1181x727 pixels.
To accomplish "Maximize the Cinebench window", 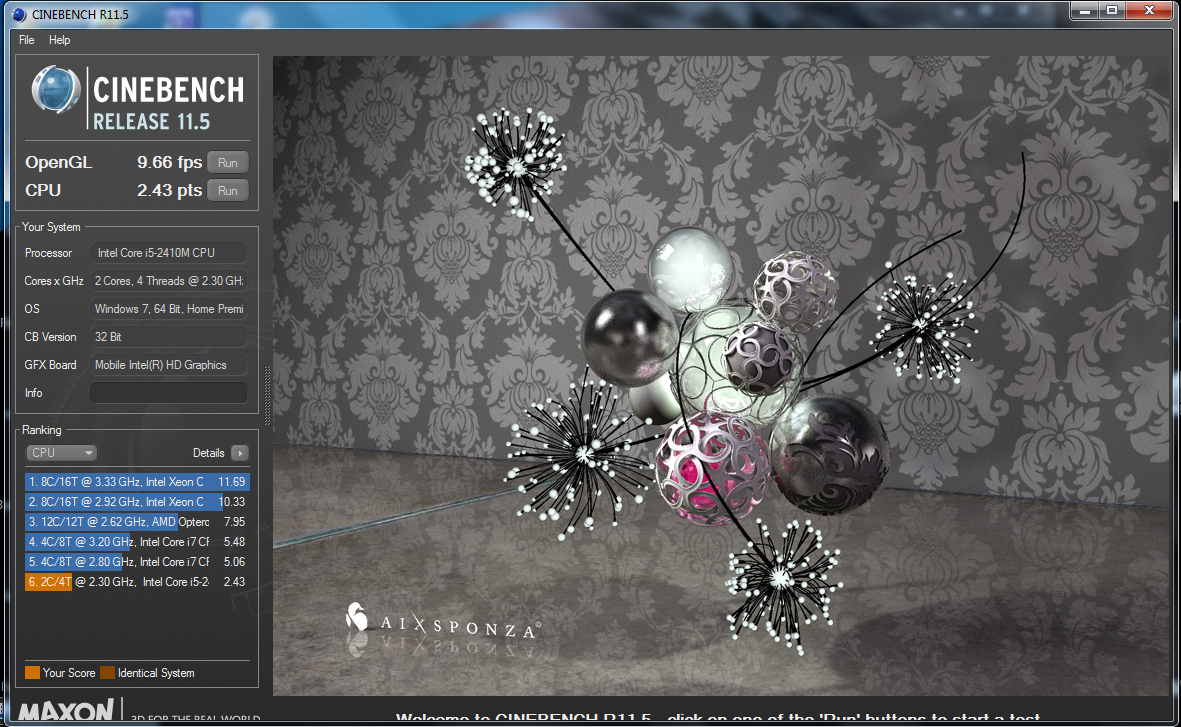I will click(x=1112, y=10).
